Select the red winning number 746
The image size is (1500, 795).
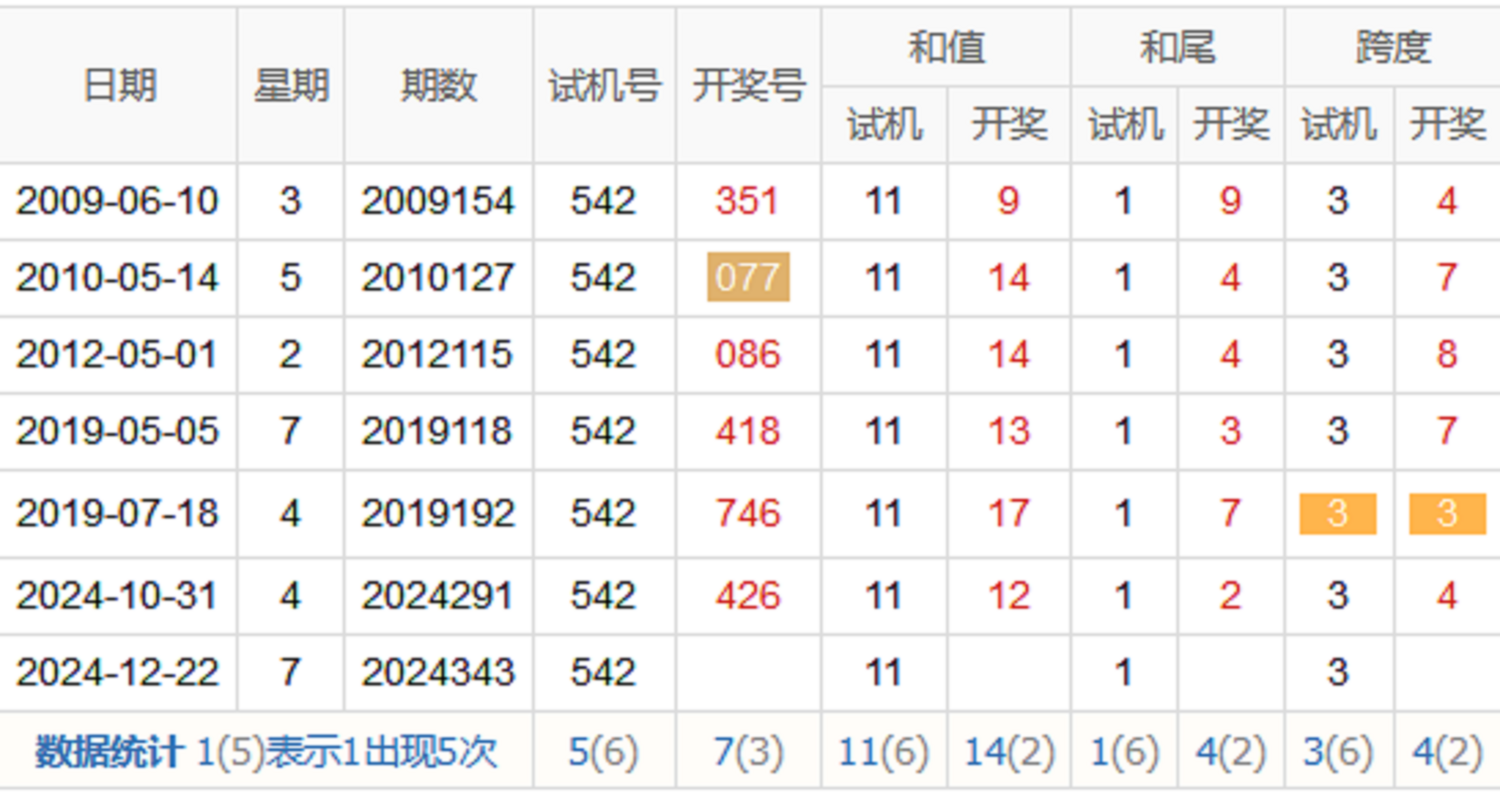748,514
